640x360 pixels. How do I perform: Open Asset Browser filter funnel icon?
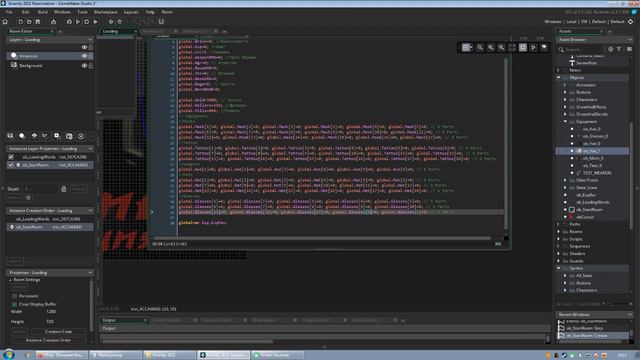click(619, 49)
